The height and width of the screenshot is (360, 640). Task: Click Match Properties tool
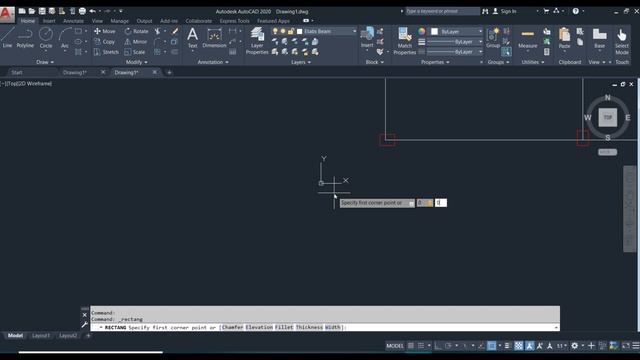click(x=404, y=41)
